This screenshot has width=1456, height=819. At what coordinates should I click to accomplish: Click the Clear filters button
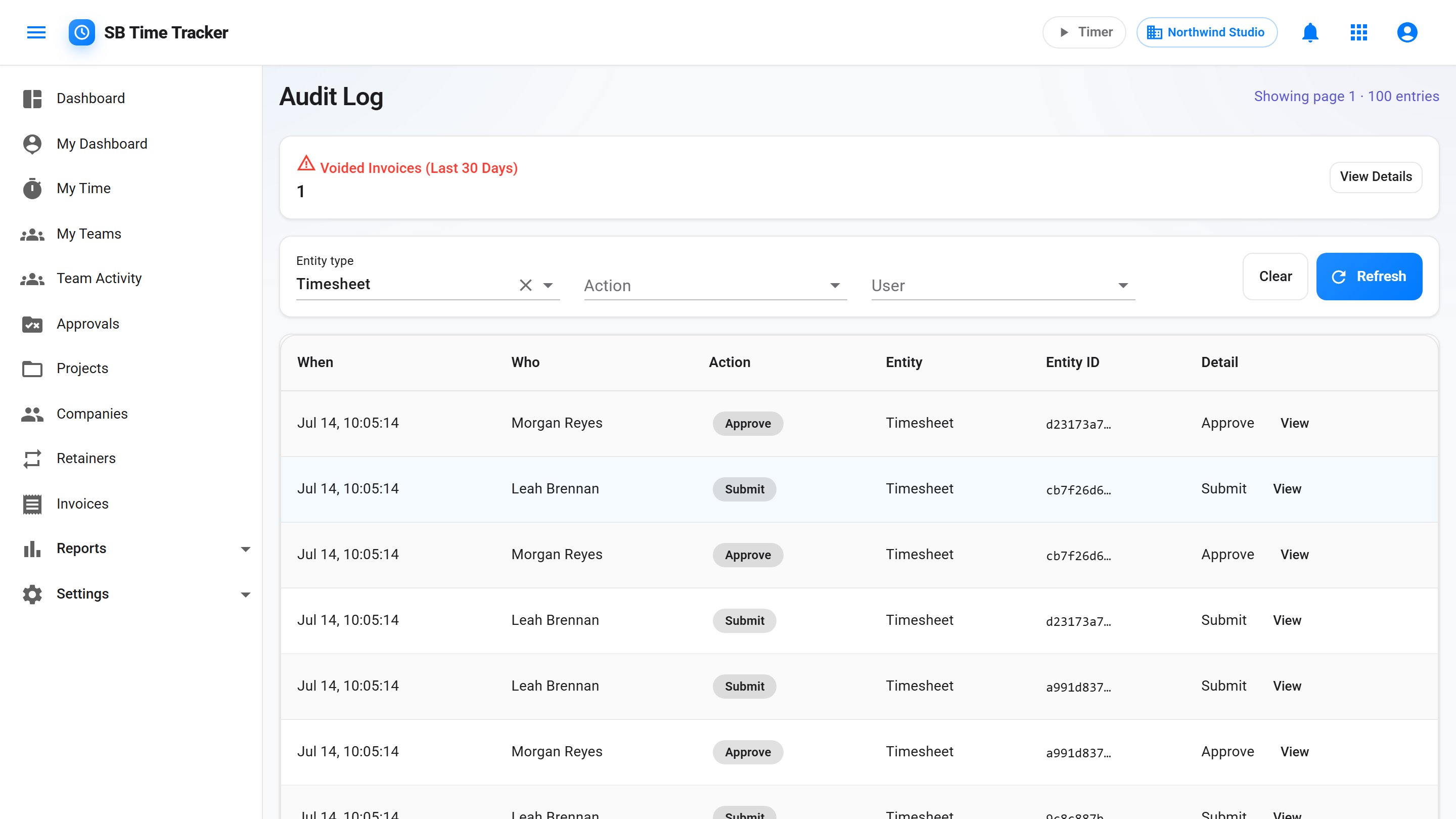click(1275, 277)
